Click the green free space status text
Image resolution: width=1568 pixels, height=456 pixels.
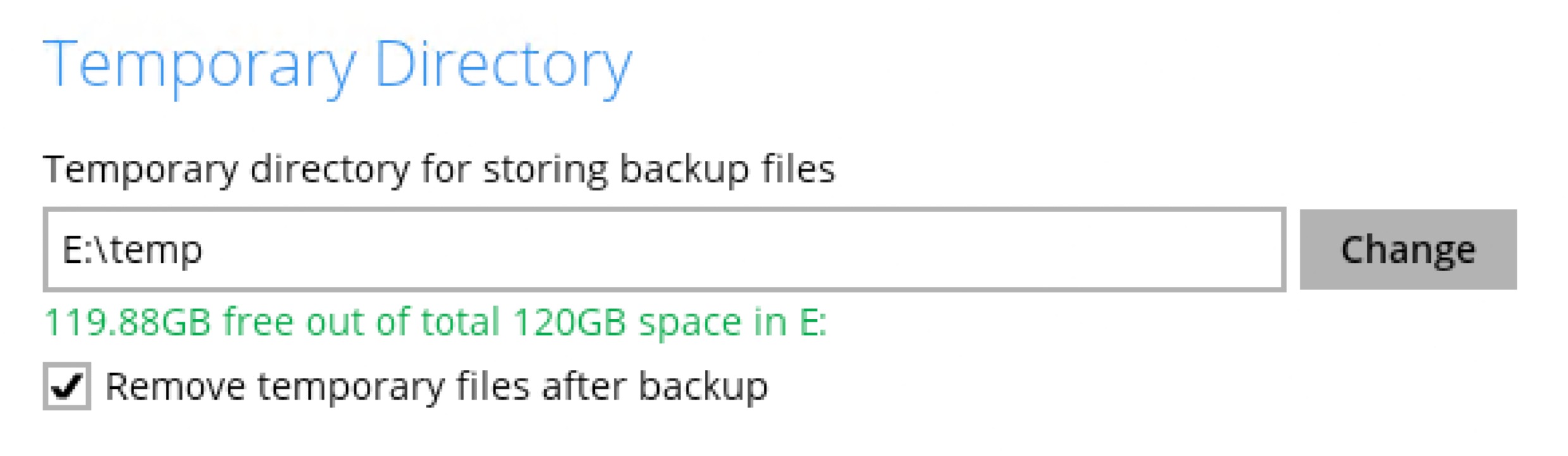(x=435, y=322)
